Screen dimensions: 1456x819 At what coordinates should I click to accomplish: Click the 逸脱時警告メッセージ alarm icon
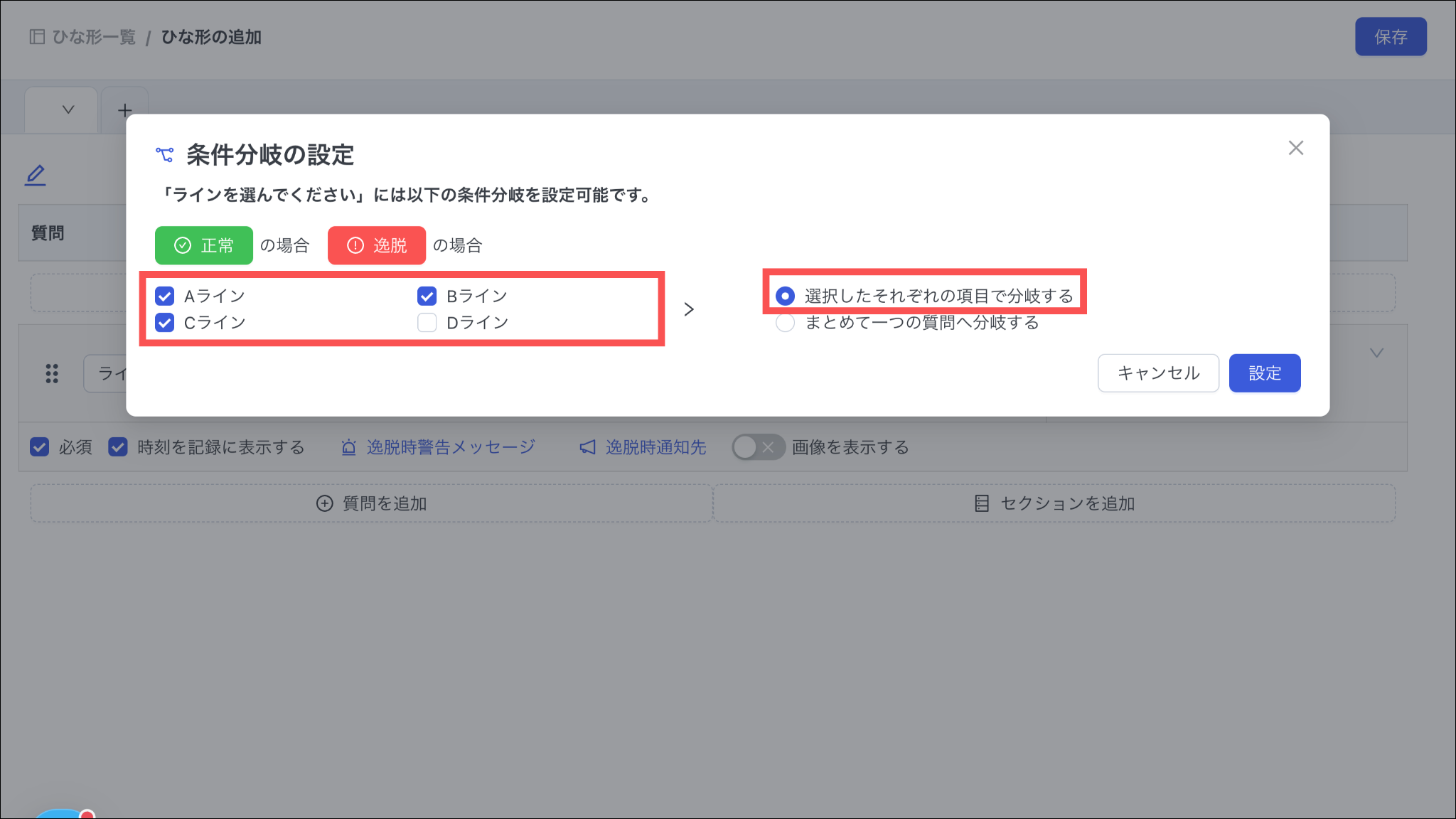pyautogui.click(x=348, y=447)
